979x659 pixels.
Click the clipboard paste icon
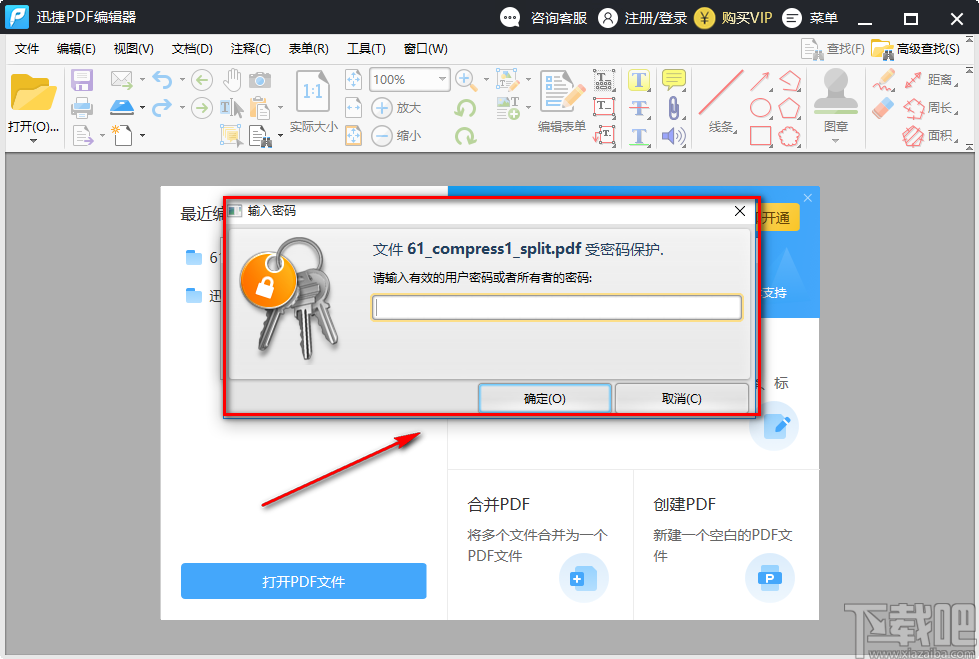tap(260, 107)
